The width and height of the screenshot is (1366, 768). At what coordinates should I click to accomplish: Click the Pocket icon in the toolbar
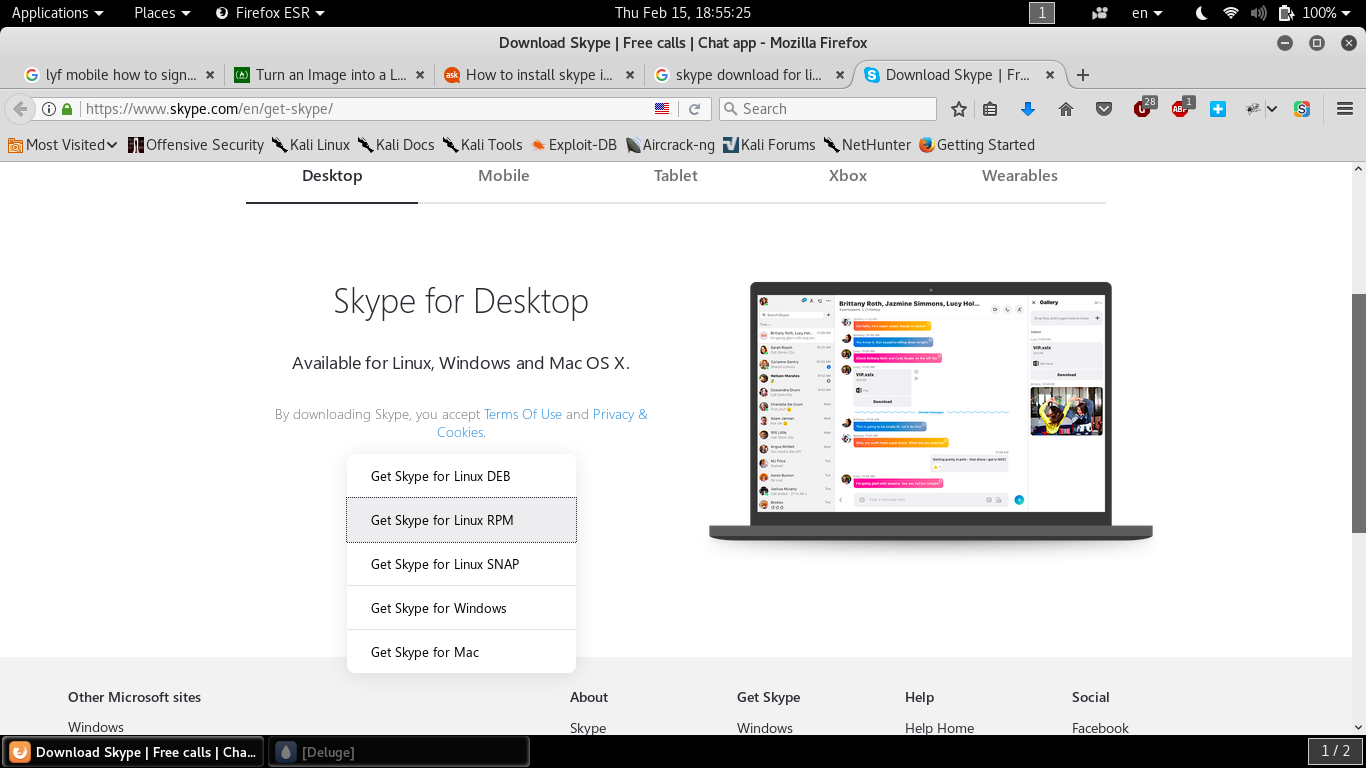click(1104, 109)
